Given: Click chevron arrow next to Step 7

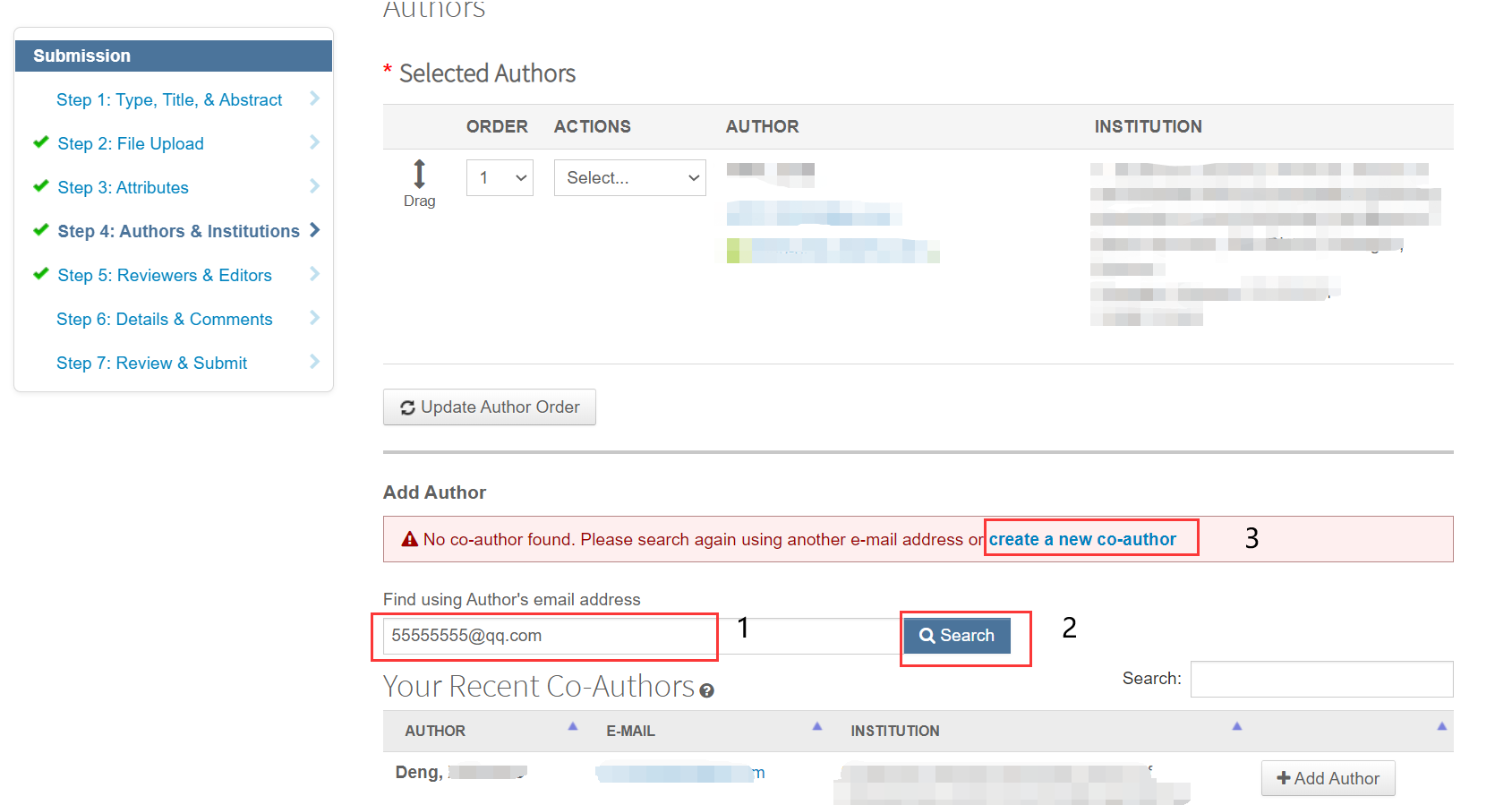Looking at the screenshot, I should 314,362.
